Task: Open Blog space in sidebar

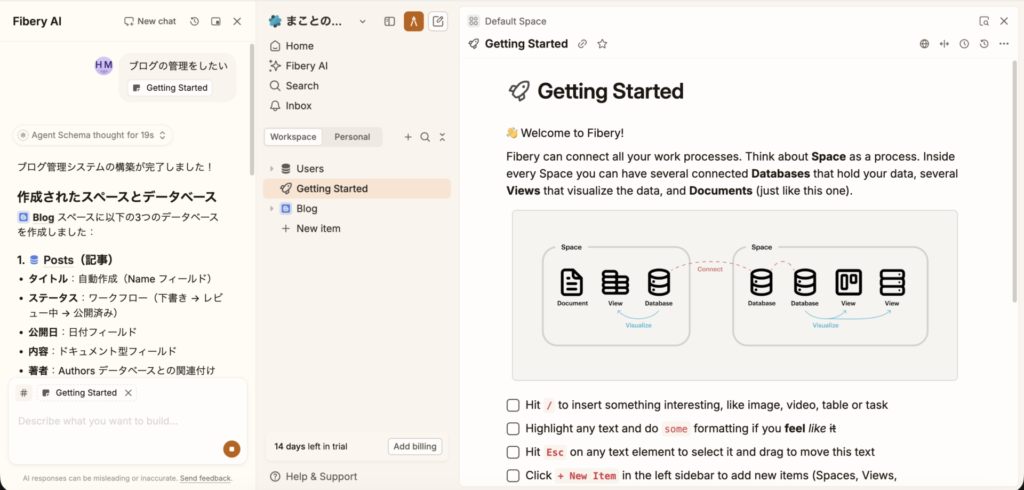Action: 306,209
